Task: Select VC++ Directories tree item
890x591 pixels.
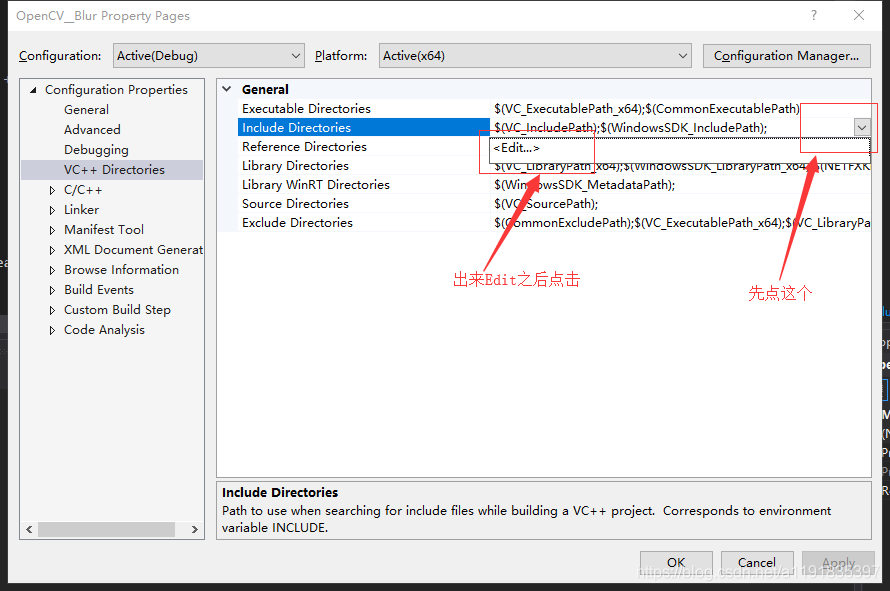Action: (112, 170)
